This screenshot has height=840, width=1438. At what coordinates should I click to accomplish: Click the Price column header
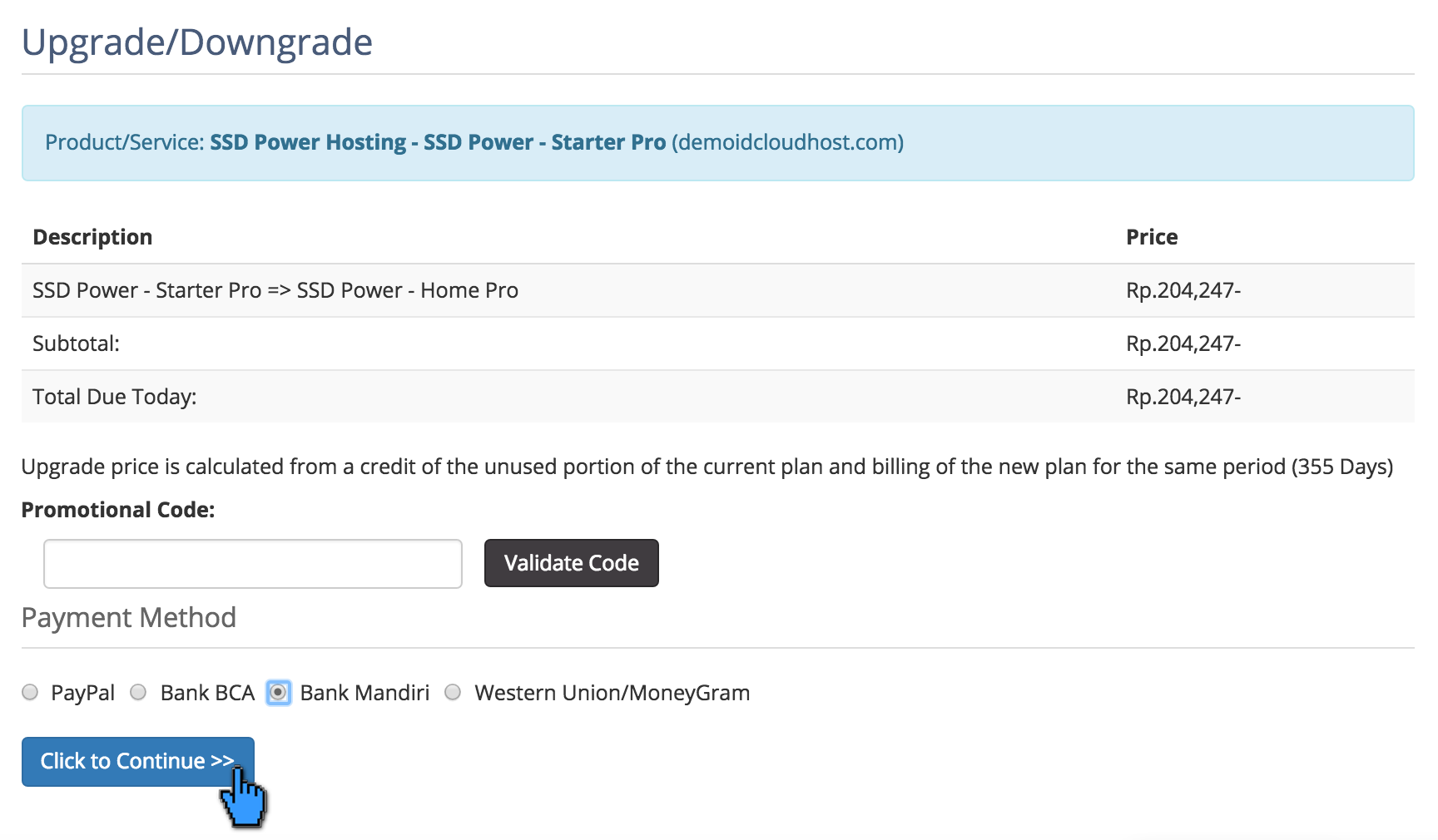tap(1152, 236)
